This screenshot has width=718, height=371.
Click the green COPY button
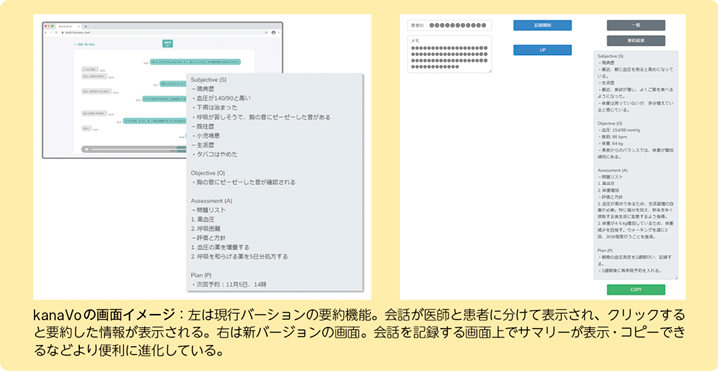tap(636, 289)
